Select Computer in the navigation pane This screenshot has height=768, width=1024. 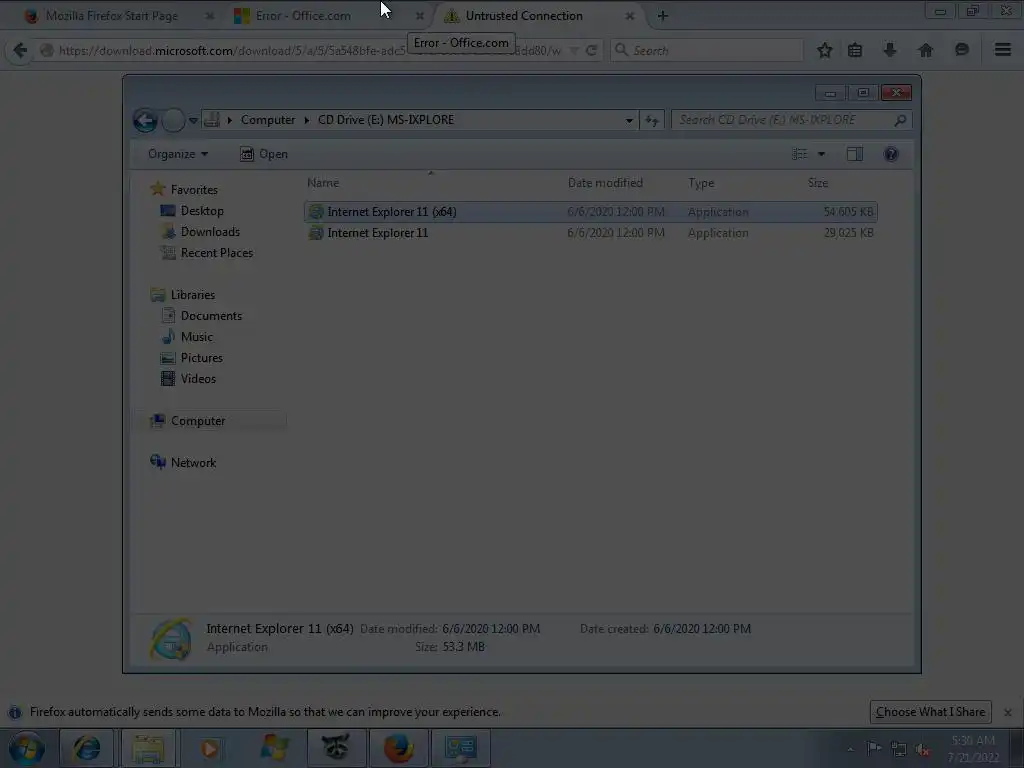(x=198, y=421)
